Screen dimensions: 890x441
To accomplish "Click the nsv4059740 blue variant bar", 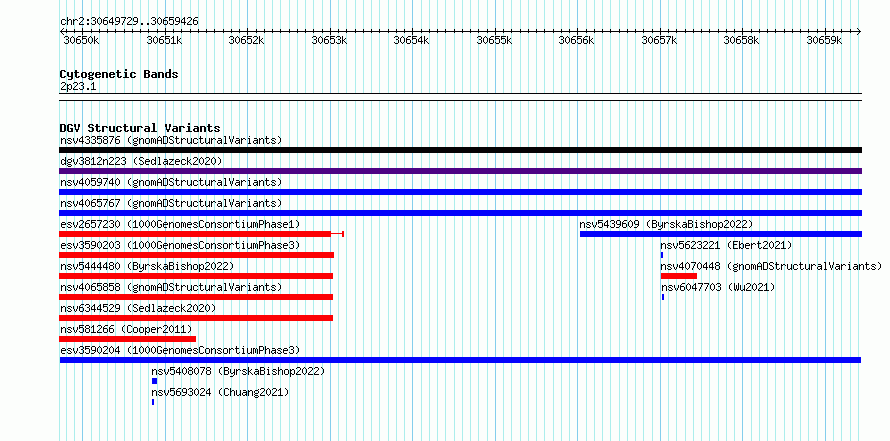I will pos(460,192).
